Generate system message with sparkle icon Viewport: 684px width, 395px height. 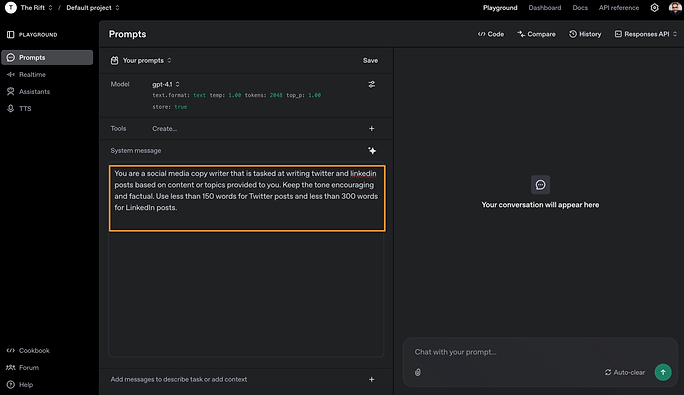tap(372, 151)
